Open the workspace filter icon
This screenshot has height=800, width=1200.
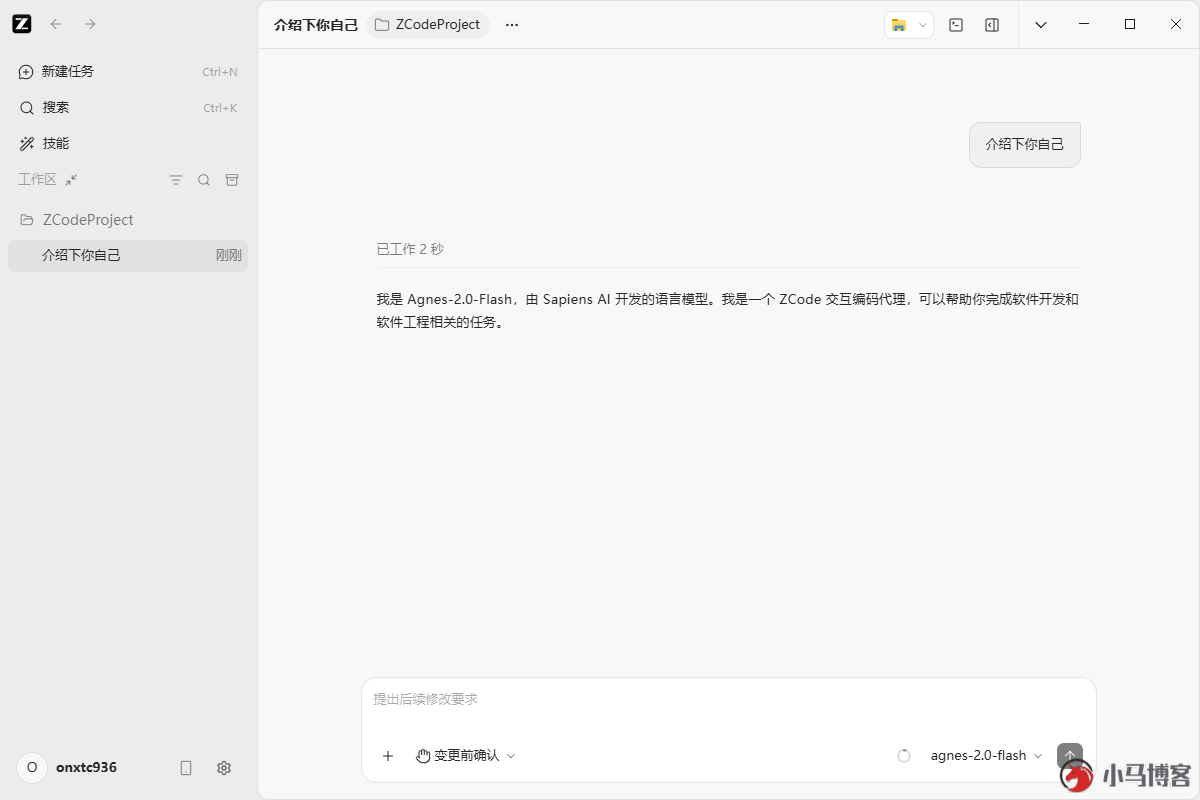point(176,180)
